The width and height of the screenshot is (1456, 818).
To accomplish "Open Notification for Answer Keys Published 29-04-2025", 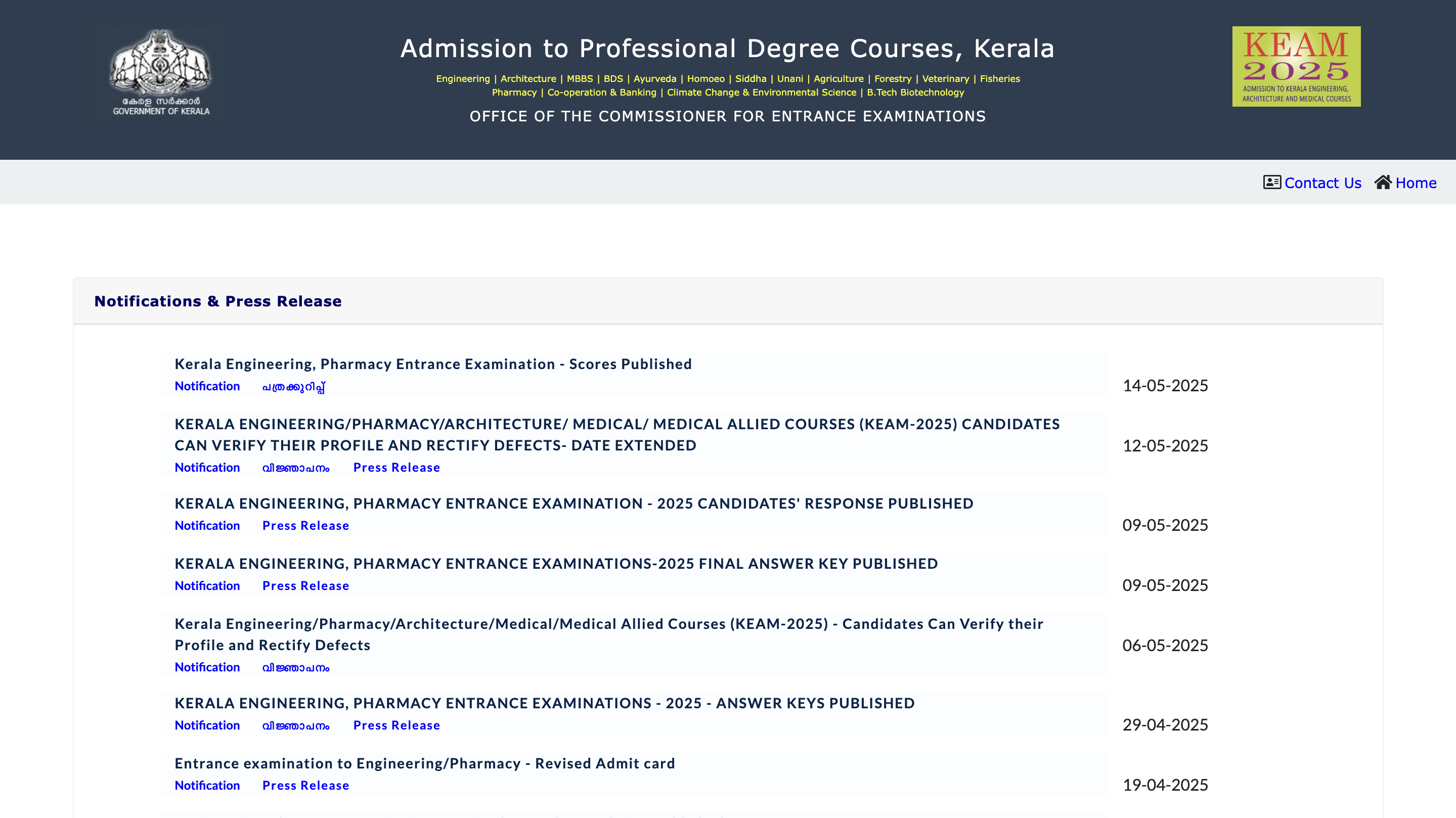I will click(207, 725).
